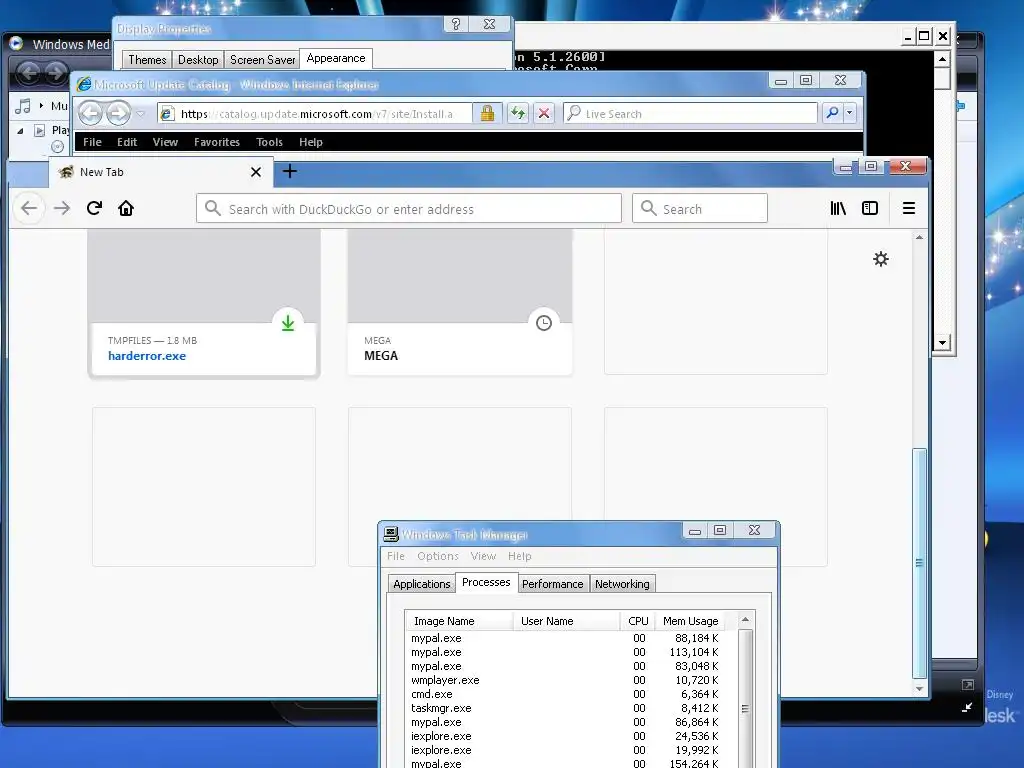Viewport: 1024px width, 768px height.
Task: Go forward in the MyPal browser
Action: tap(62, 208)
